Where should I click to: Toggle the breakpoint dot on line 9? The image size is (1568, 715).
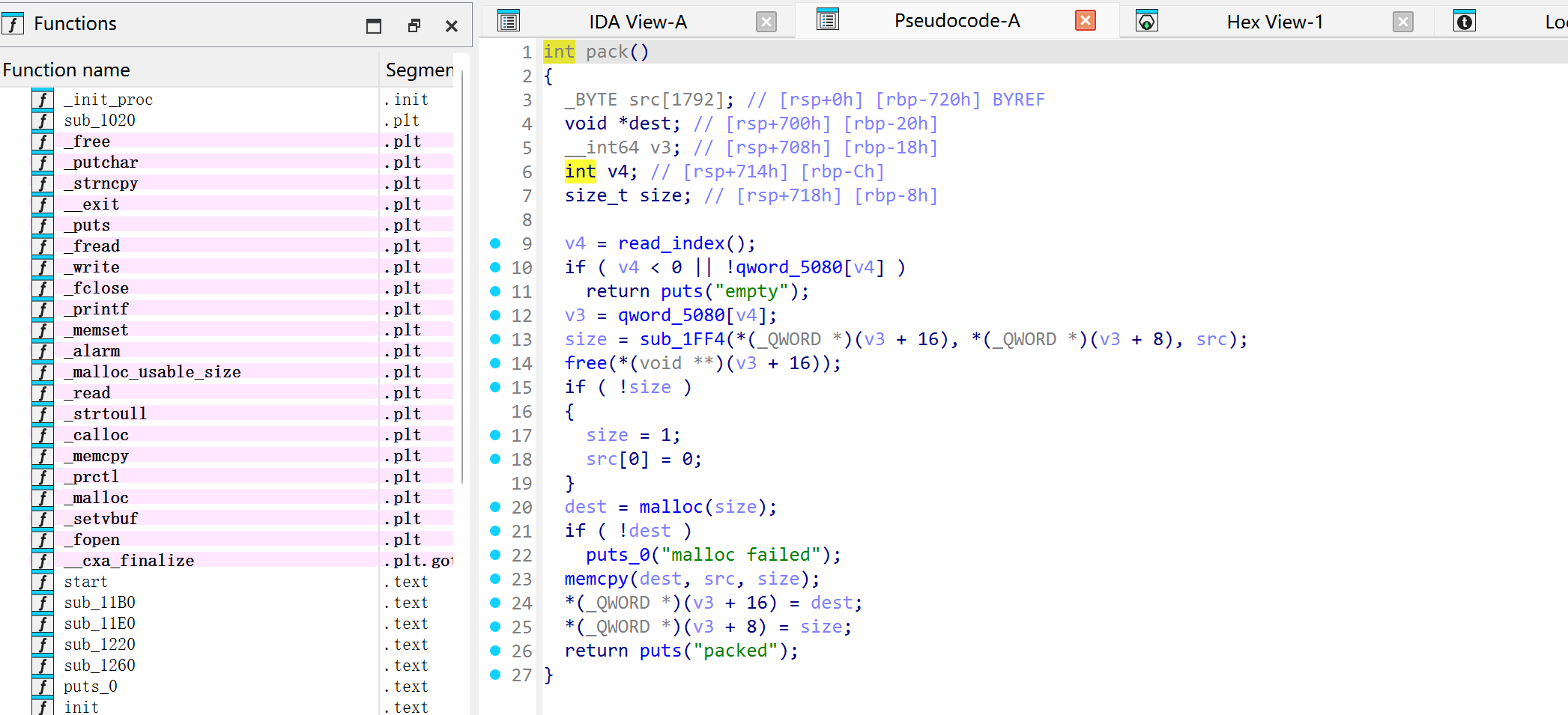pyautogui.click(x=495, y=243)
